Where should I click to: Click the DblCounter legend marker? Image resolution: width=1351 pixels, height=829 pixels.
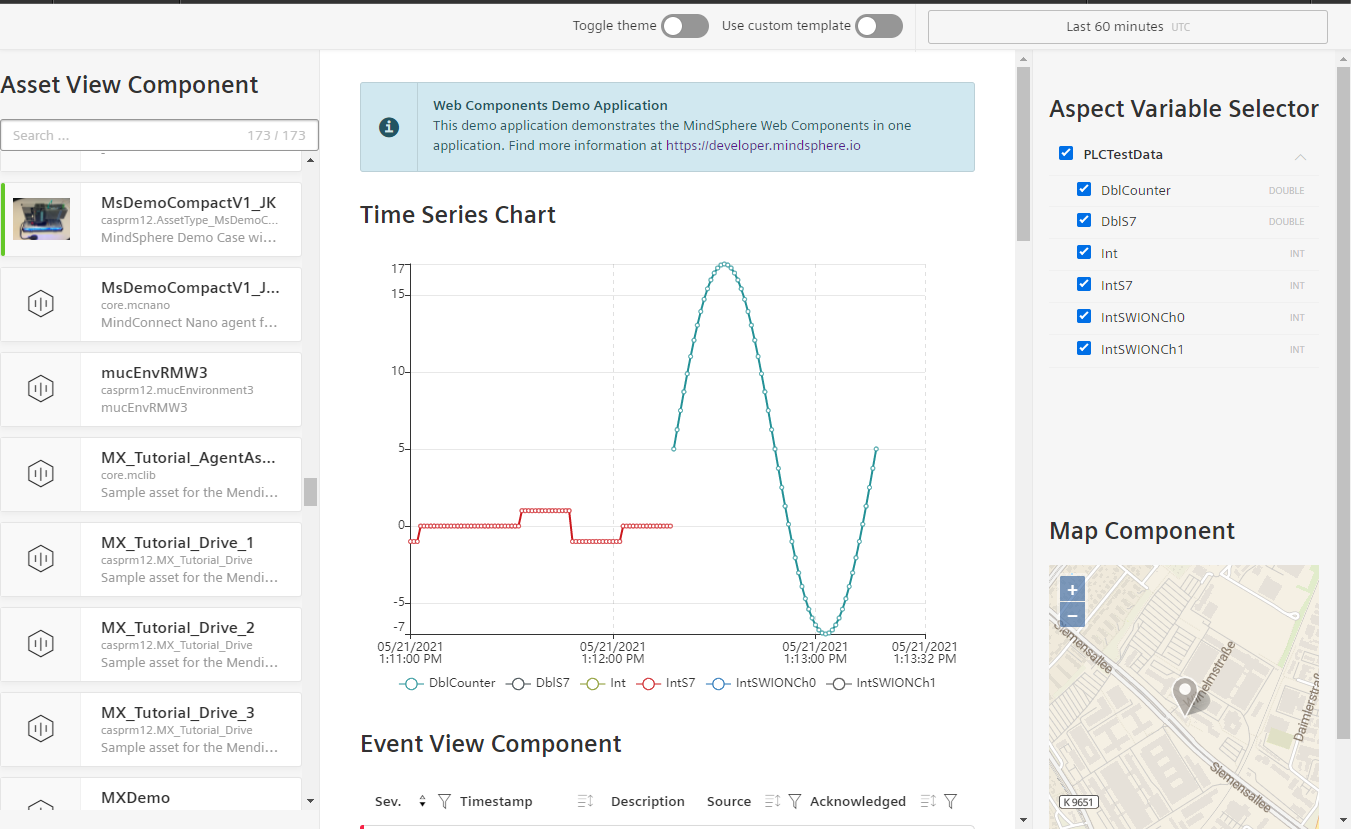[x=411, y=684]
